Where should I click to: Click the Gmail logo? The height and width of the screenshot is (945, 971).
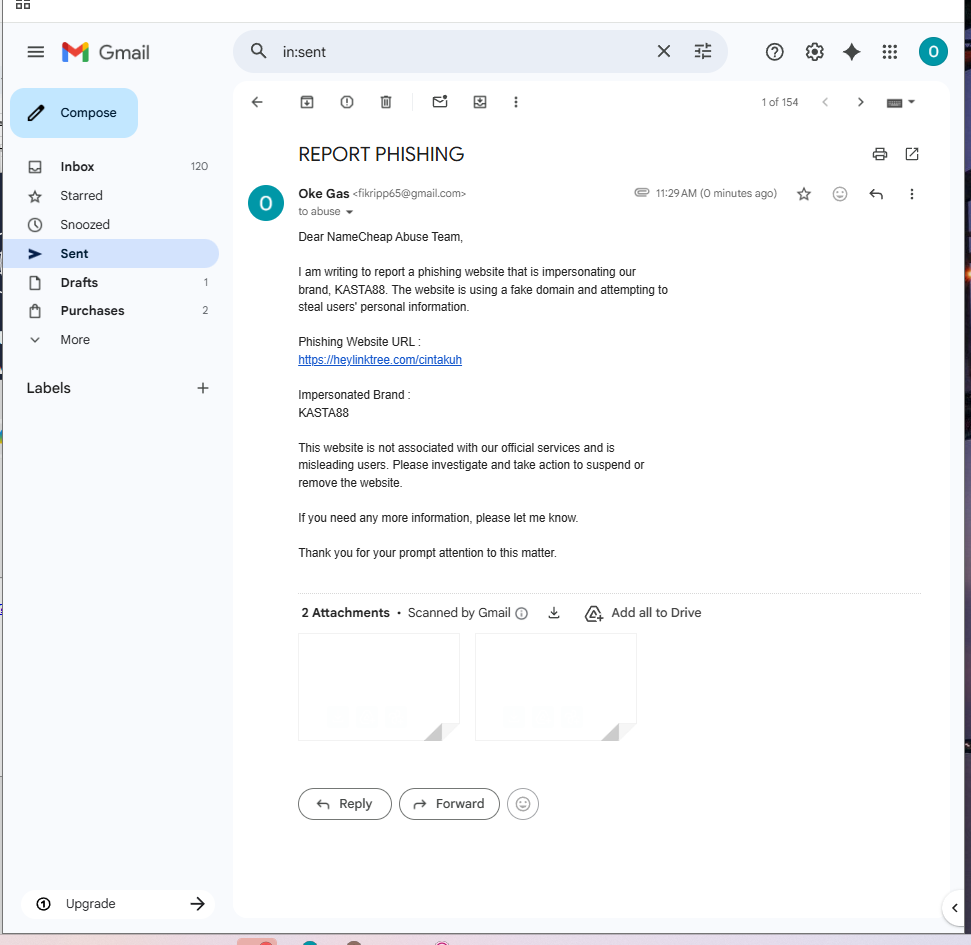coord(106,52)
